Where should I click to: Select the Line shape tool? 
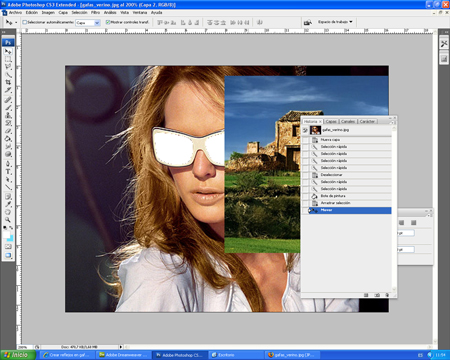[x=8, y=187]
